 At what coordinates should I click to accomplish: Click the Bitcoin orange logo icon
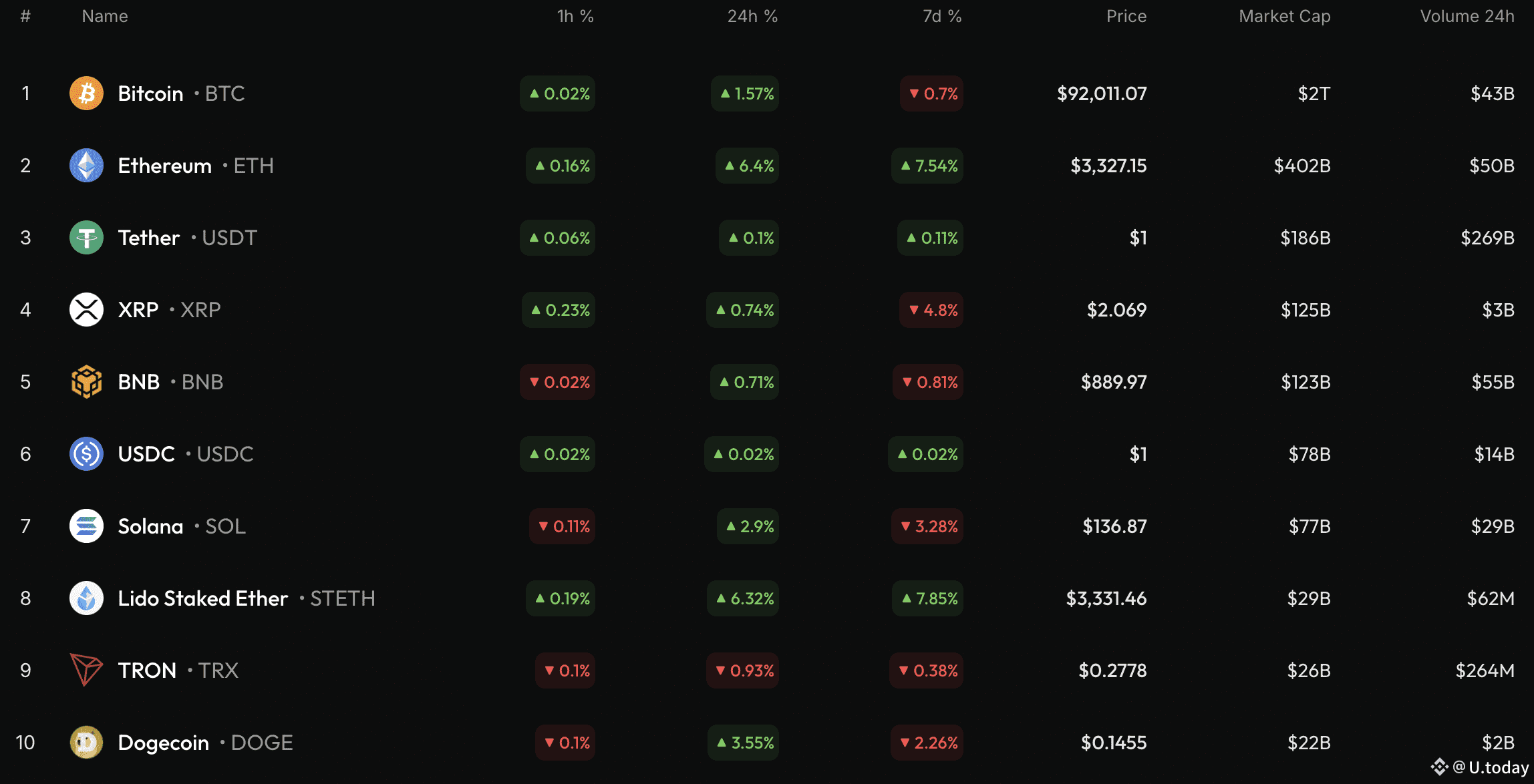[x=86, y=93]
